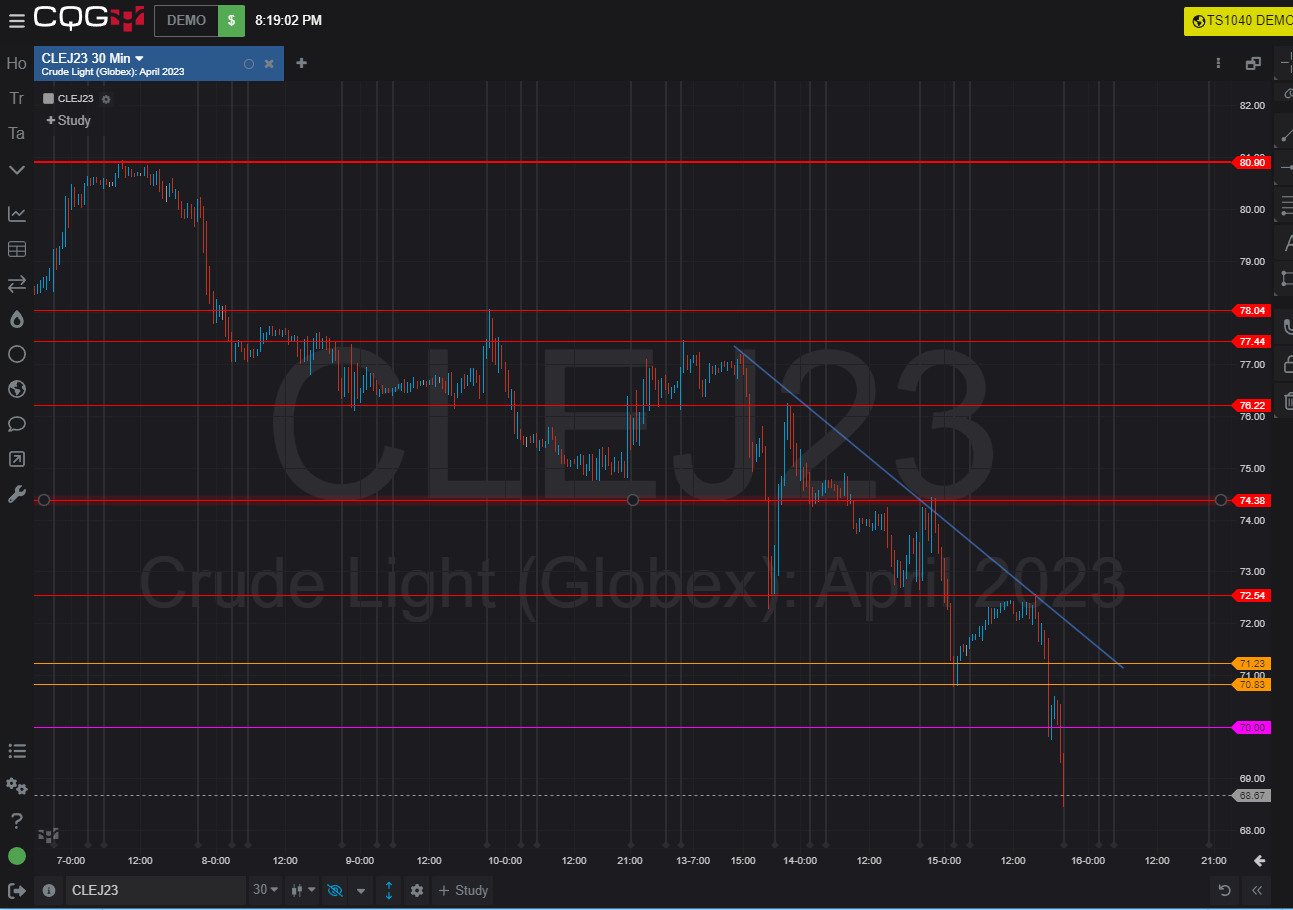Click the logout arrow icon
The image size is (1293, 910).
(x=16, y=890)
